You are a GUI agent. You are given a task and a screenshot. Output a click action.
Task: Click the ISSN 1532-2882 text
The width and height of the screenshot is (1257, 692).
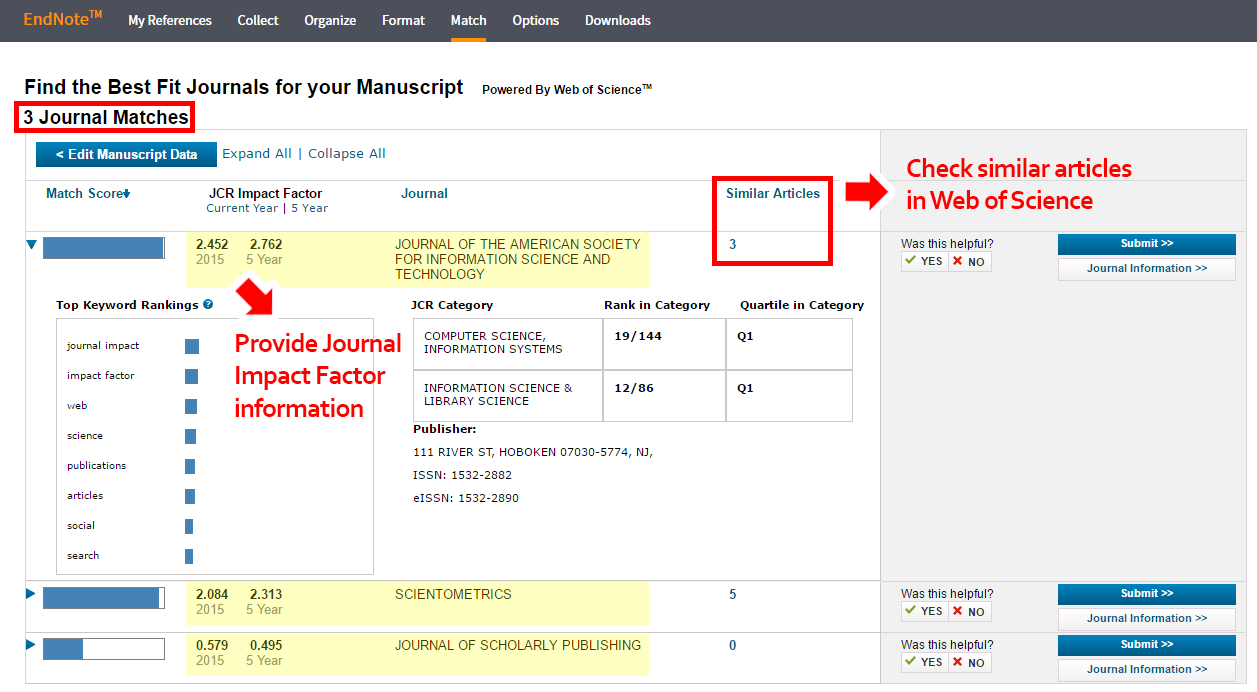(x=463, y=475)
